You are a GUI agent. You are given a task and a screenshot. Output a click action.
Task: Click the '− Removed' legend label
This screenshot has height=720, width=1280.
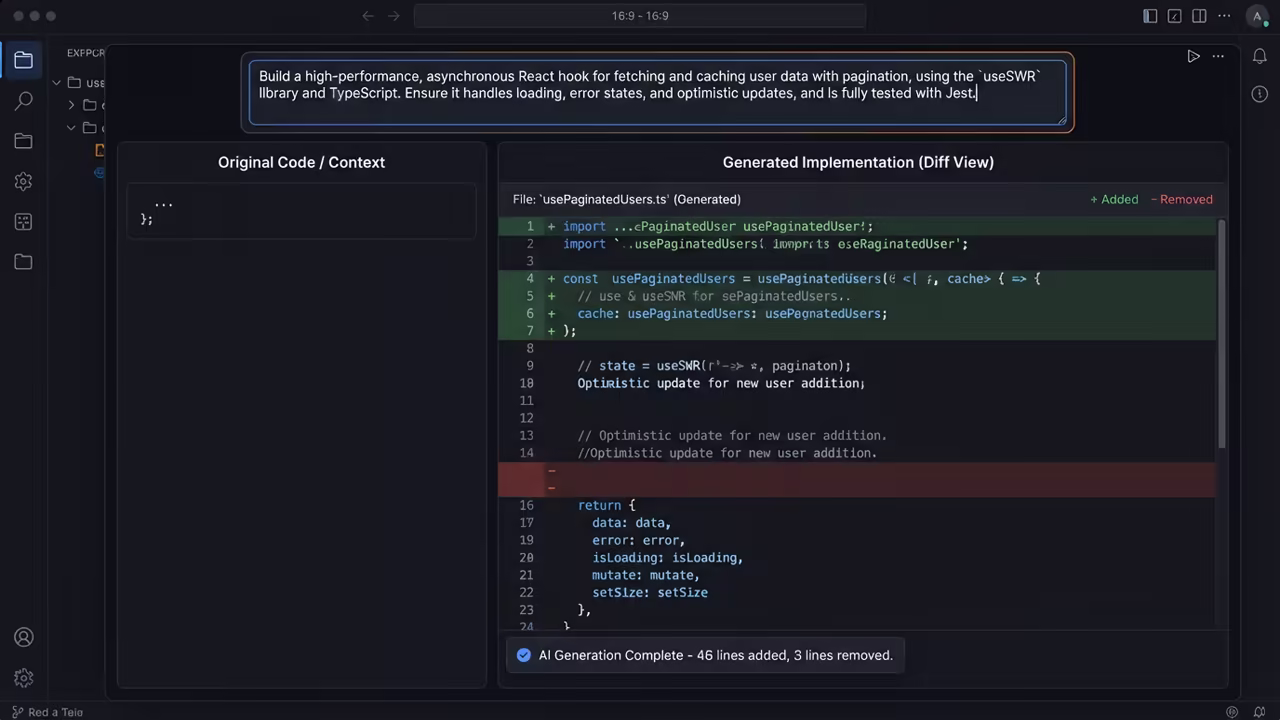(1181, 199)
